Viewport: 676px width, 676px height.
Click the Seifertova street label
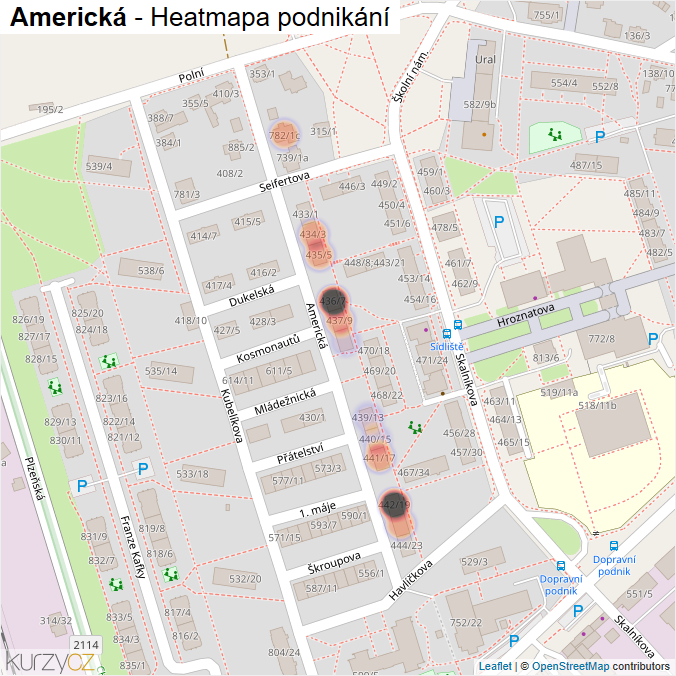click(x=284, y=182)
